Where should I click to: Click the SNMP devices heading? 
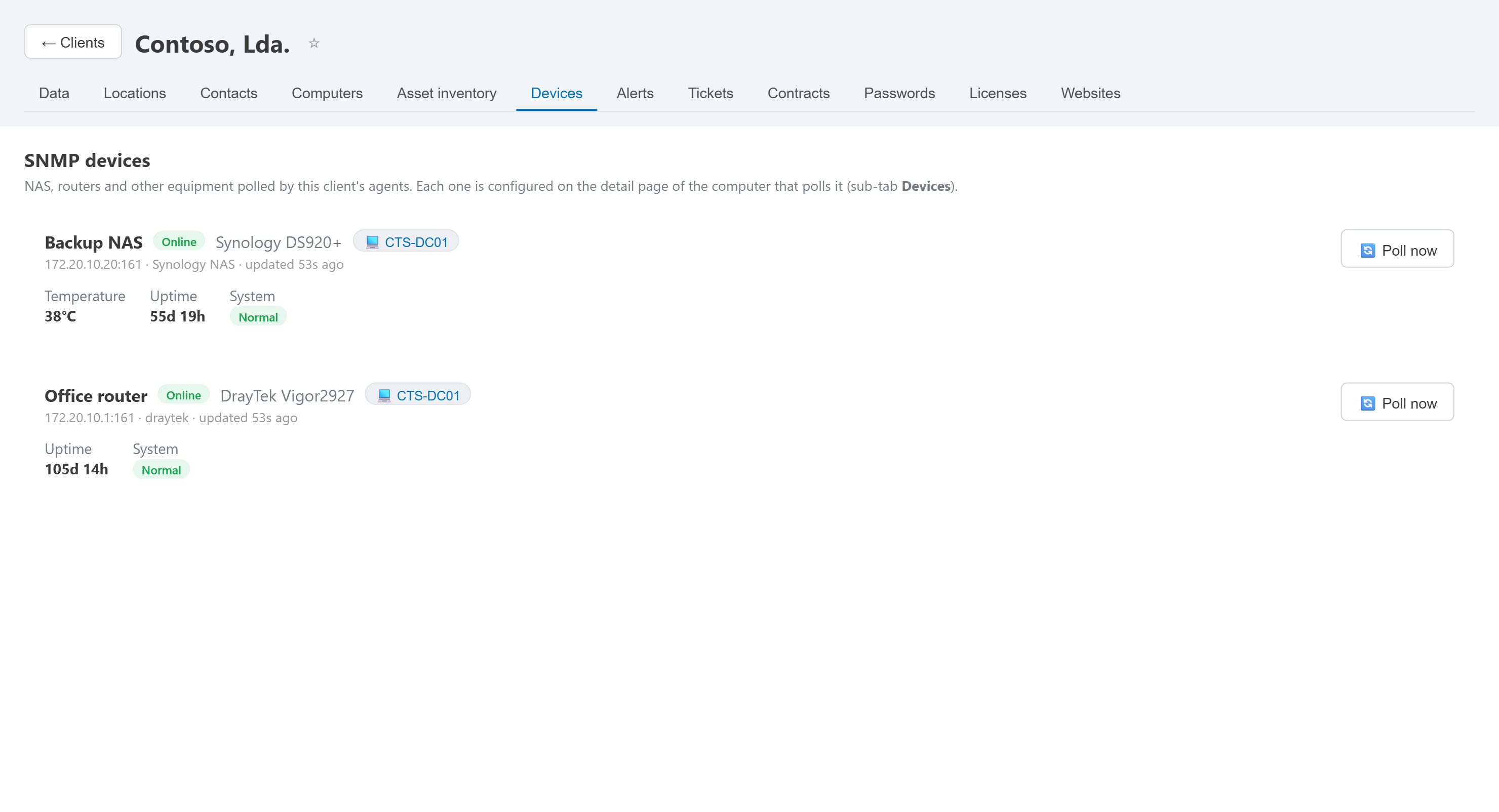tap(87, 160)
